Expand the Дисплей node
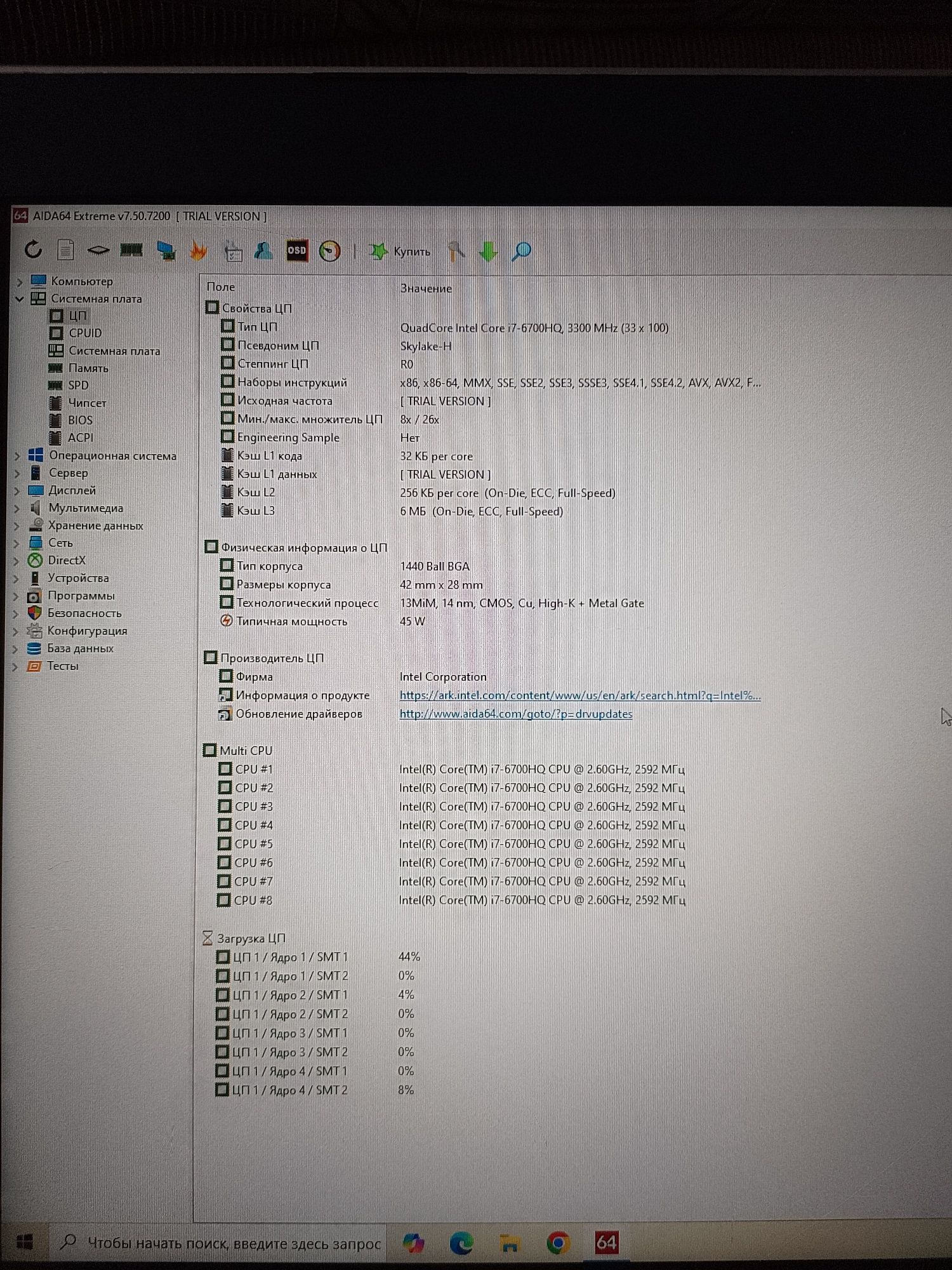The height and width of the screenshot is (1270, 952). pyautogui.click(x=17, y=491)
